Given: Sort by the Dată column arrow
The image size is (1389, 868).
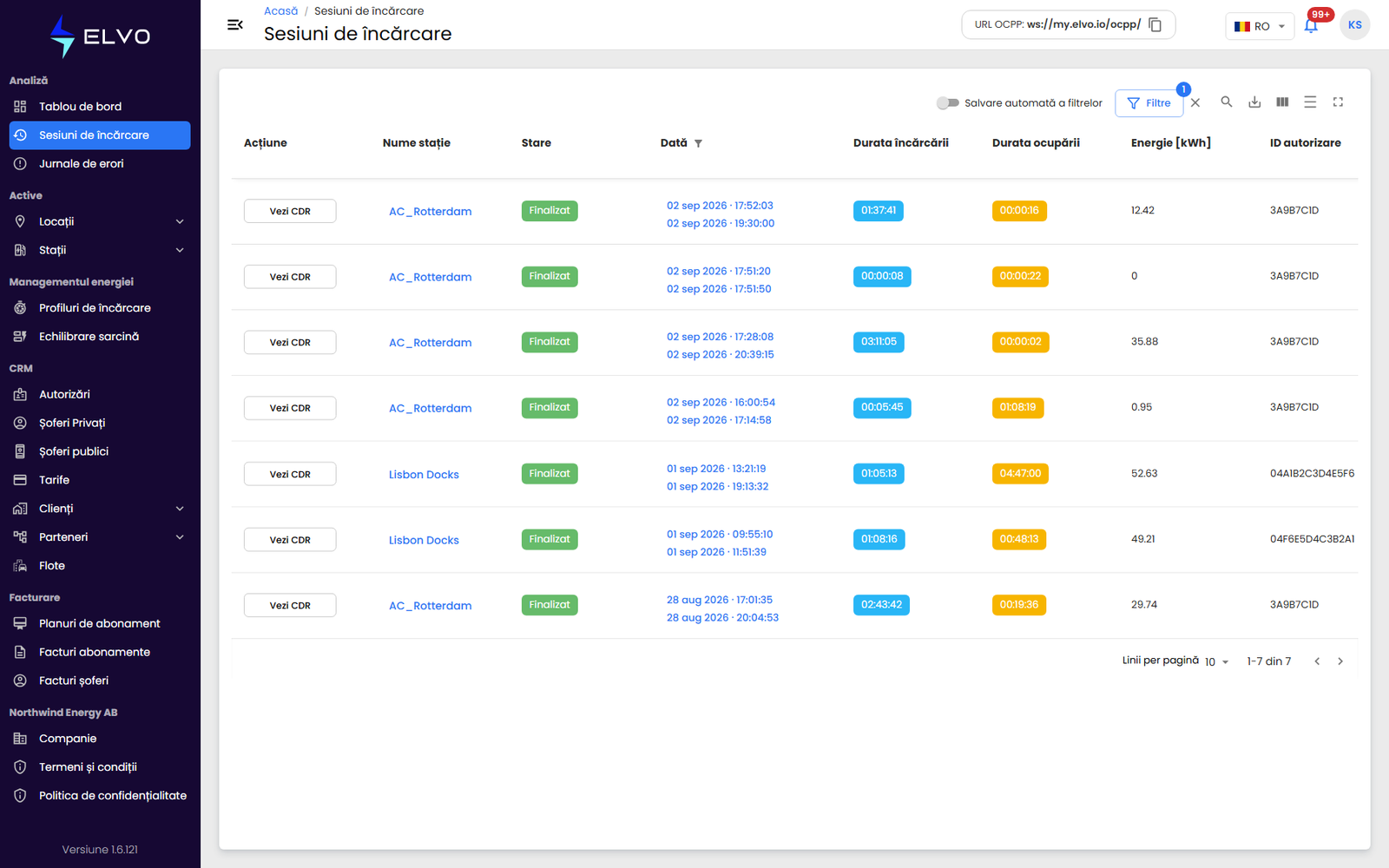Looking at the screenshot, I should (698, 143).
